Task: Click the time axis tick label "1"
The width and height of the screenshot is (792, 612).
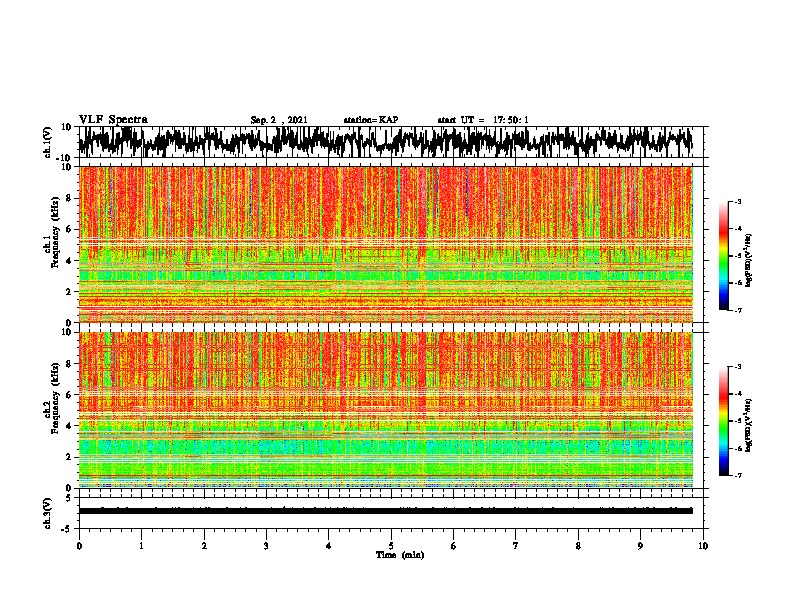Action: point(141,546)
